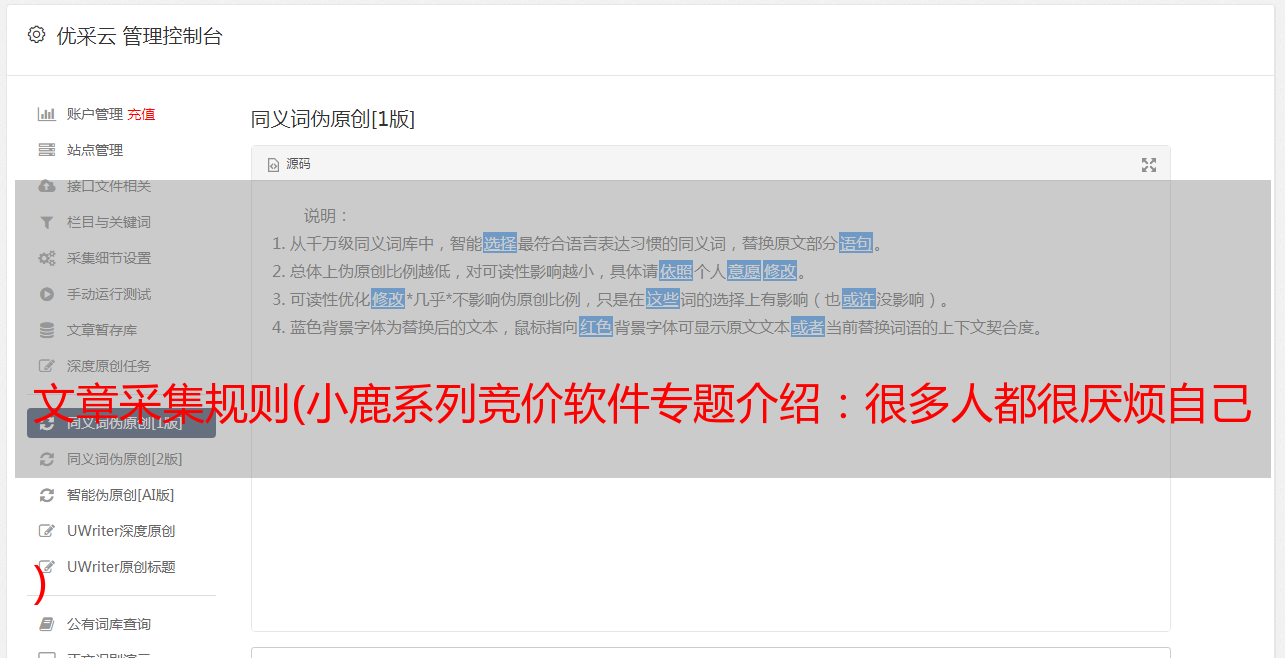Click the 栏目与关键词 filter icon
The width and height of the screenshot is (1285, 658).
(46, 222)
